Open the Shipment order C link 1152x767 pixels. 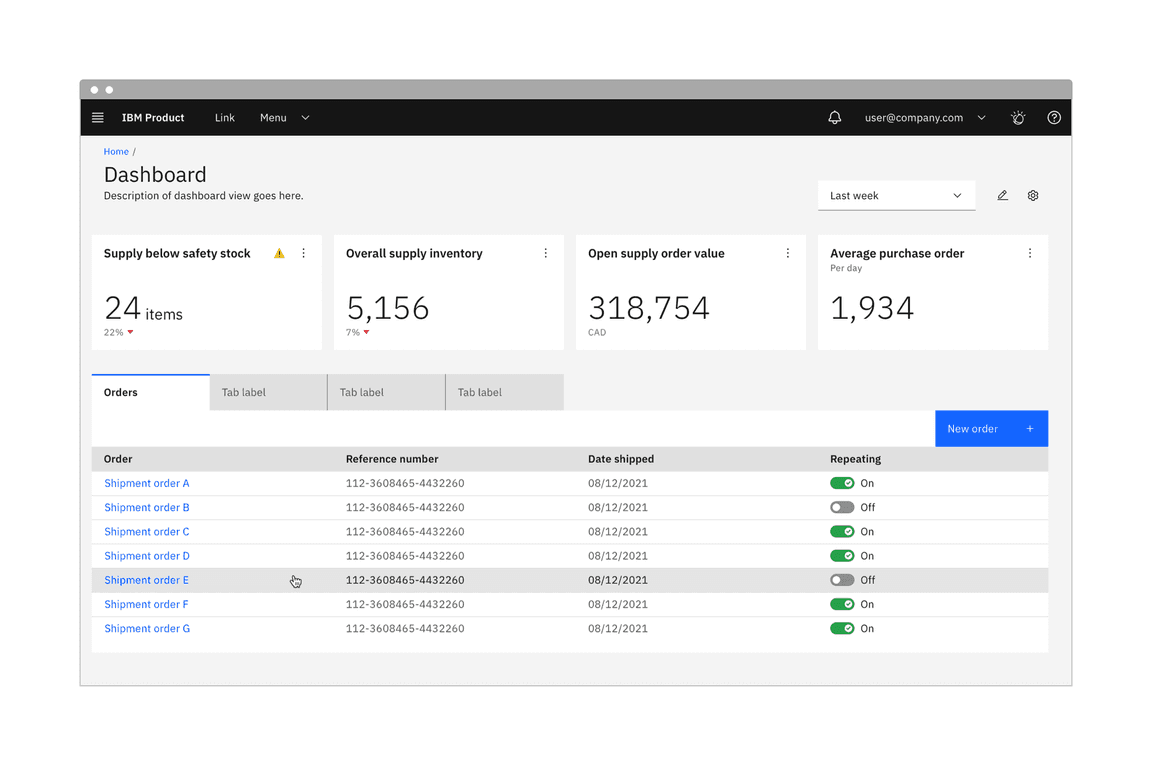pyautogui.click(x=146, y=531)
